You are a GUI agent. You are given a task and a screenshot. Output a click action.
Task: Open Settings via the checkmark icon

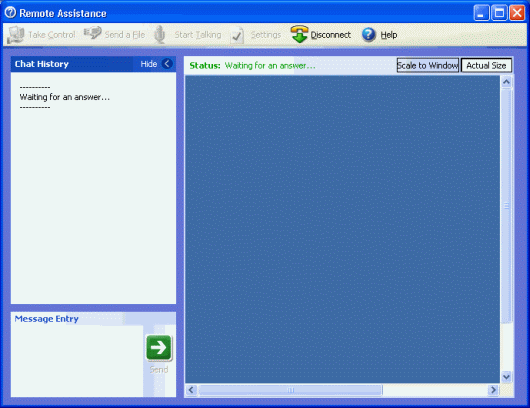(237, 35)
